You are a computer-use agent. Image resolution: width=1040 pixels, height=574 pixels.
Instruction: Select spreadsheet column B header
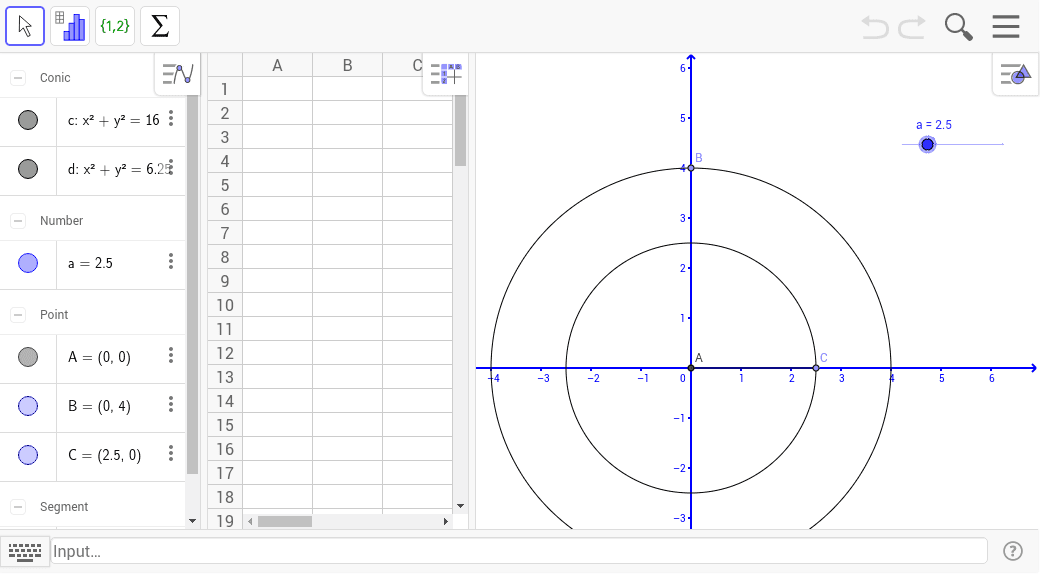click(x=348, y=65)
